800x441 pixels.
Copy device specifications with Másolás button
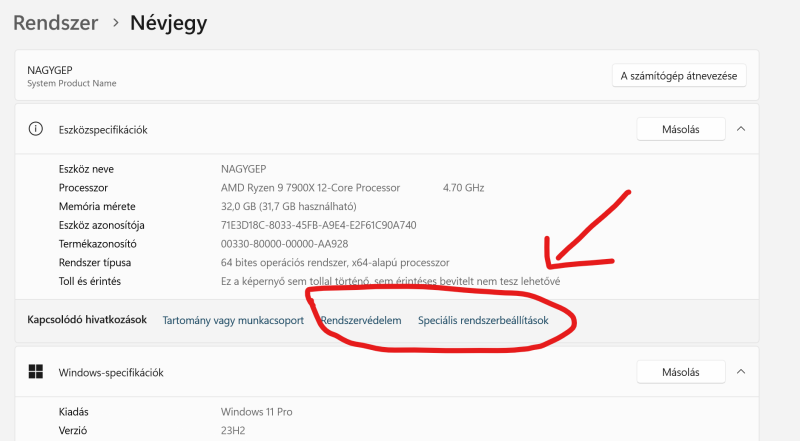[x=681, y=129]
